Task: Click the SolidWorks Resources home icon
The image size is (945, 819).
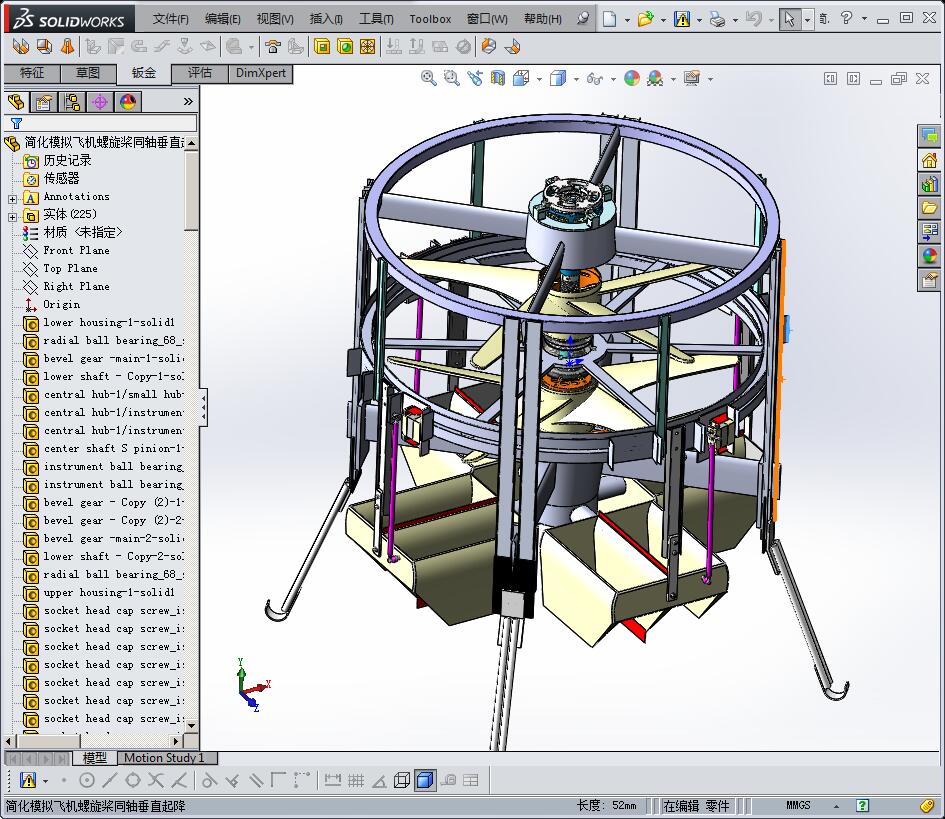Action: tap(930, 160)
